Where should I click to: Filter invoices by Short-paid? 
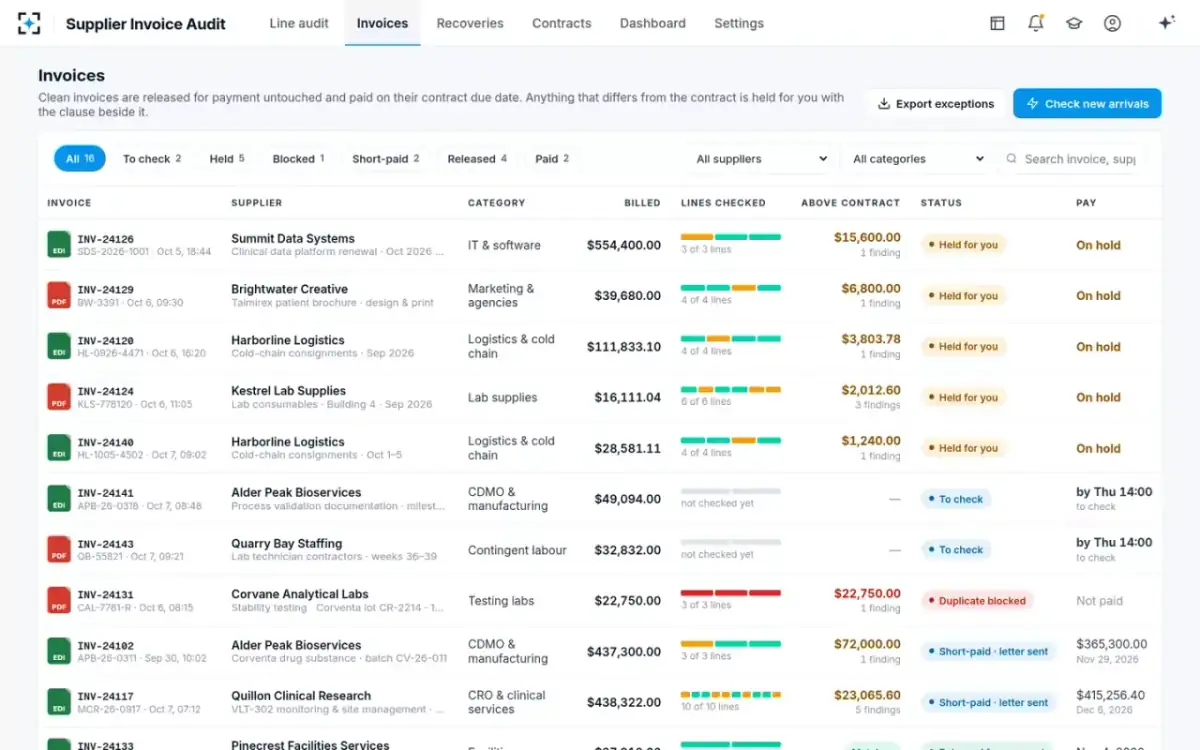(385, 159)
